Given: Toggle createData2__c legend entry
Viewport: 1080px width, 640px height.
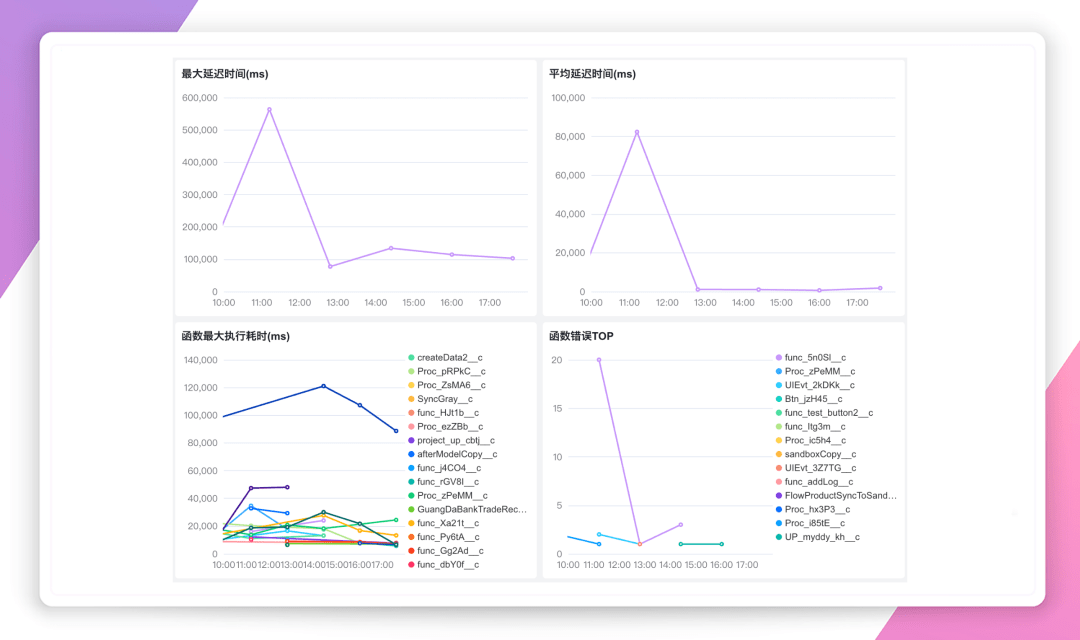Looking at the screenshot, I should click(449, 357).
